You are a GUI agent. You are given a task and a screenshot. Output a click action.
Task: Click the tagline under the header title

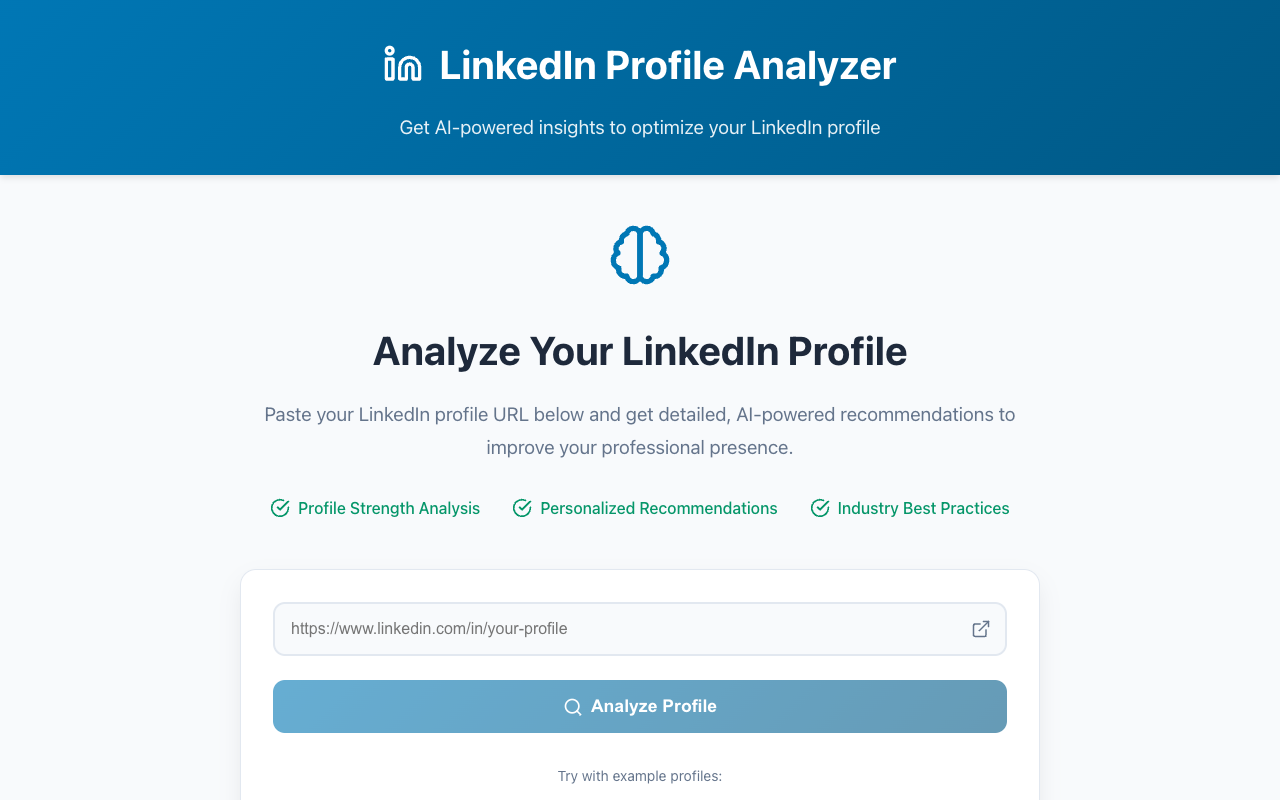click(640, 127)
